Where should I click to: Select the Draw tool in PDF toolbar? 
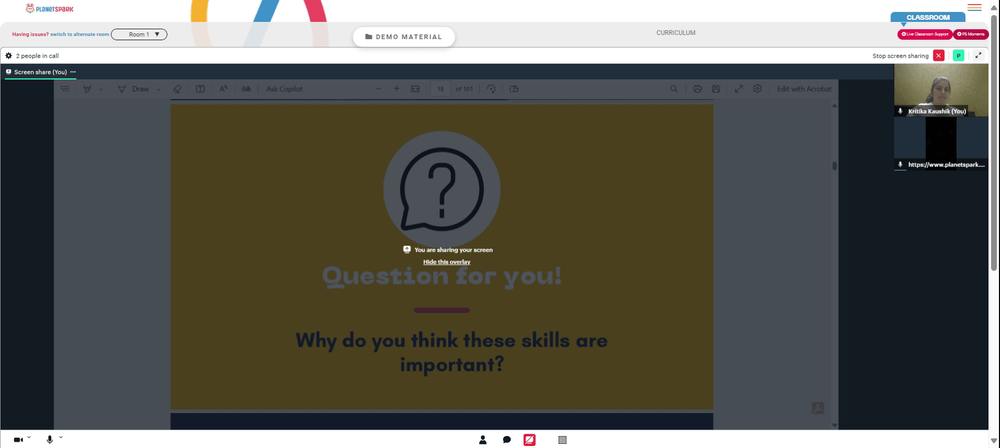point(135,89)
